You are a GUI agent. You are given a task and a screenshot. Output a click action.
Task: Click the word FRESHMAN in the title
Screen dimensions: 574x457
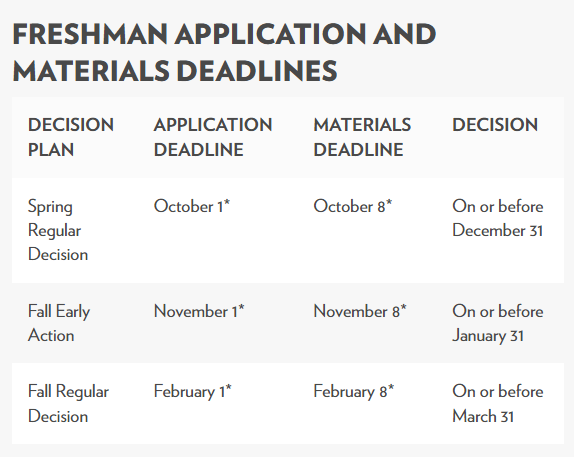point(90,34)
